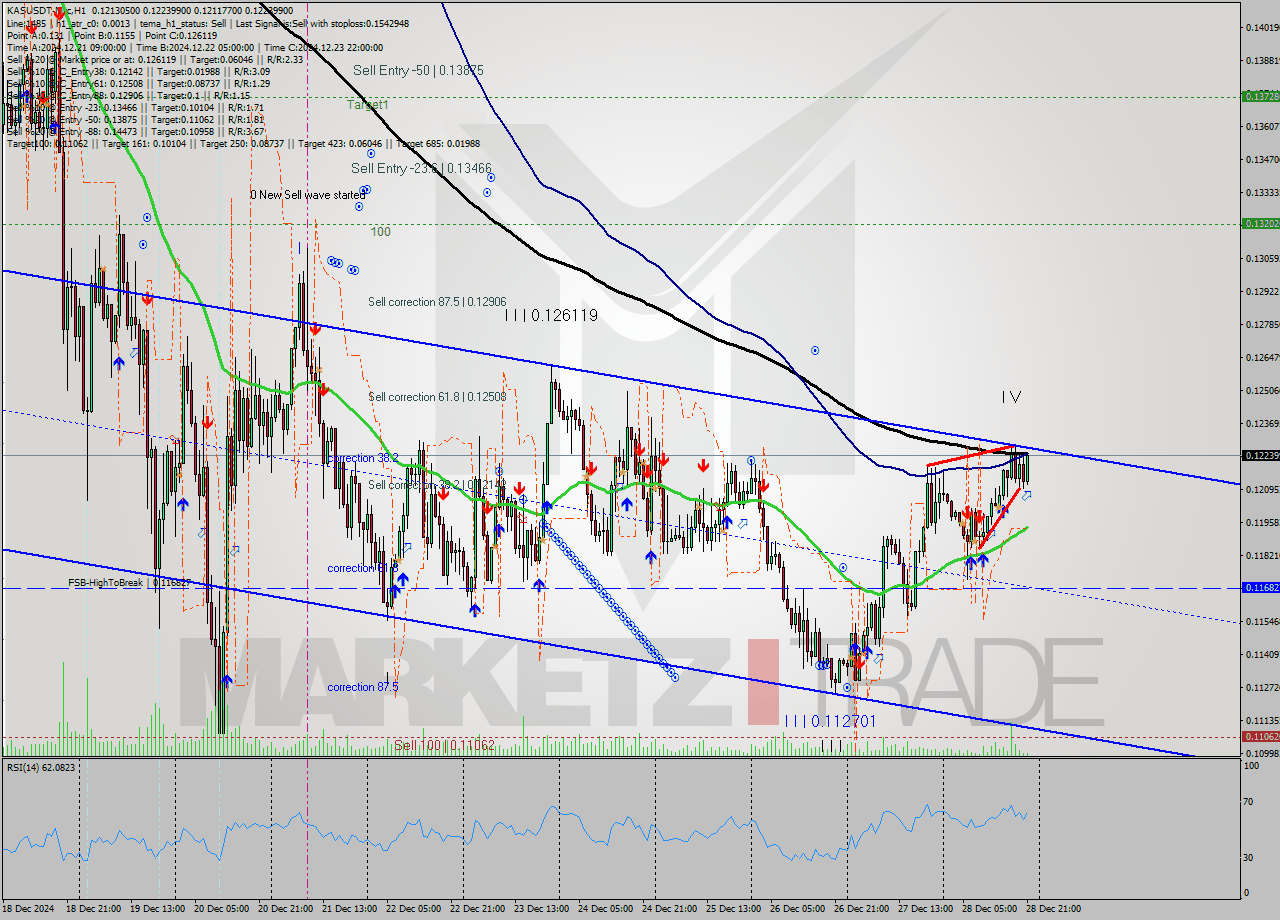Click price axis value 0.11272
The height and width of the screenshot is (920, 1280).
(1261, 688)
